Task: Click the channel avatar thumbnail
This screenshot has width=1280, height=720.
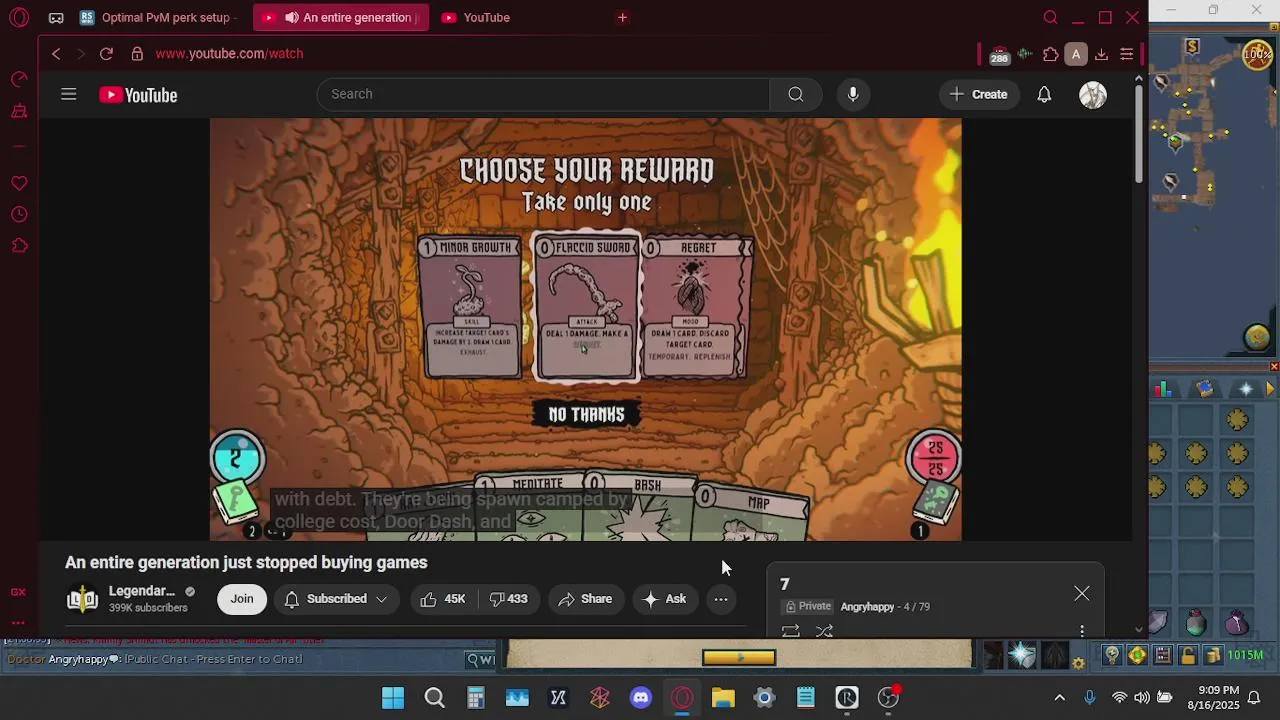Action: [x=82, y=599]
